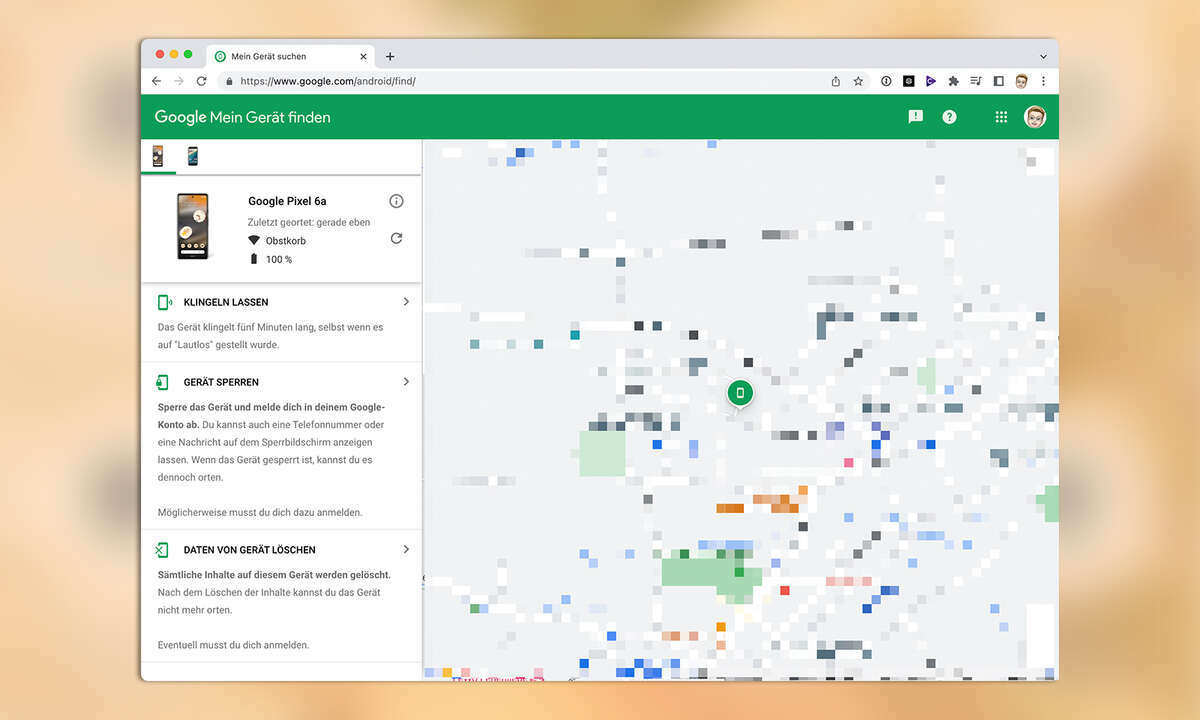1200x720 pixels.
Task: Expand the Gerät sperren chevron
Action: [x=406, y=382]
